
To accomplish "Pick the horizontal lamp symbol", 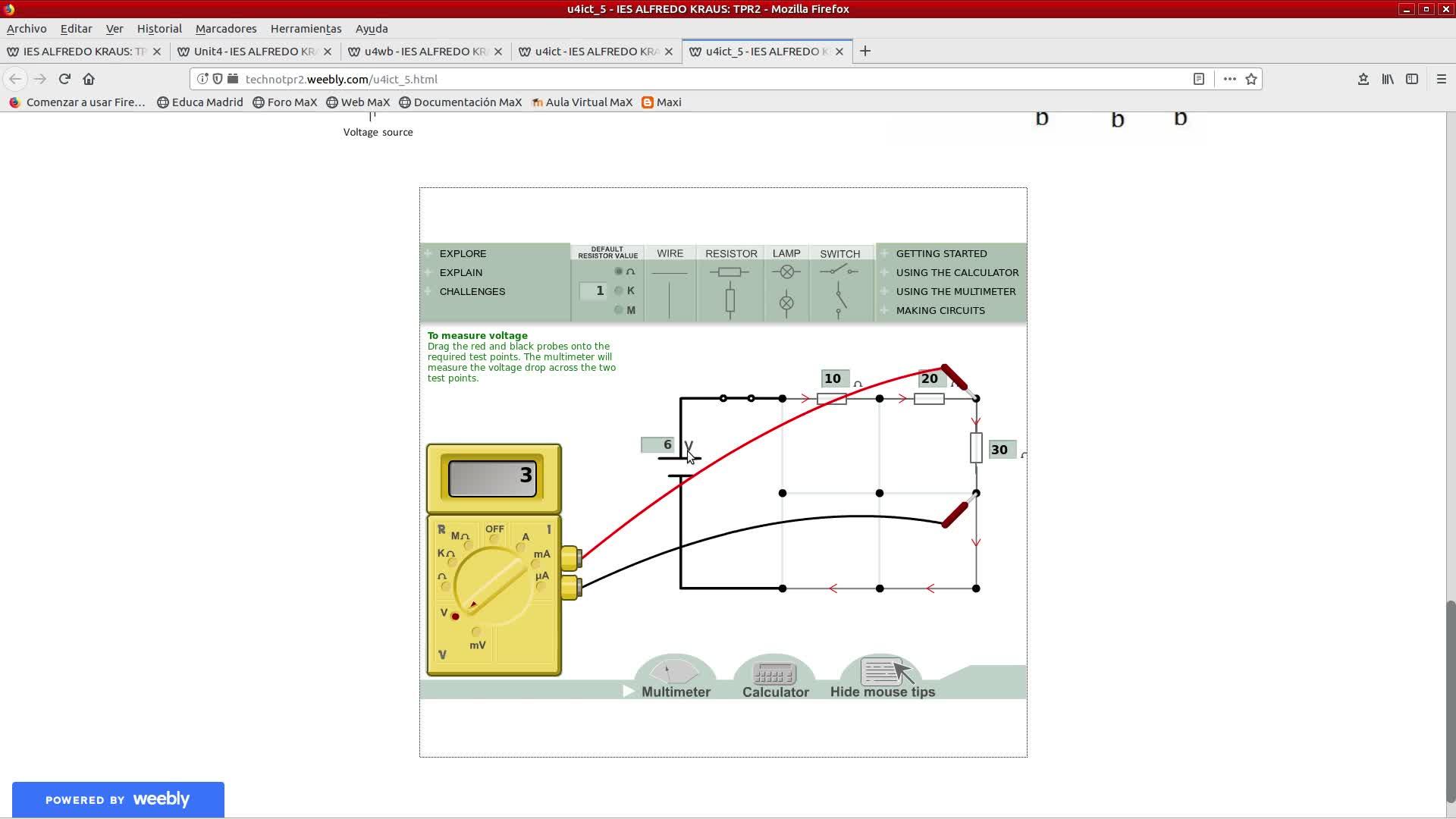I will click(786, 272).
